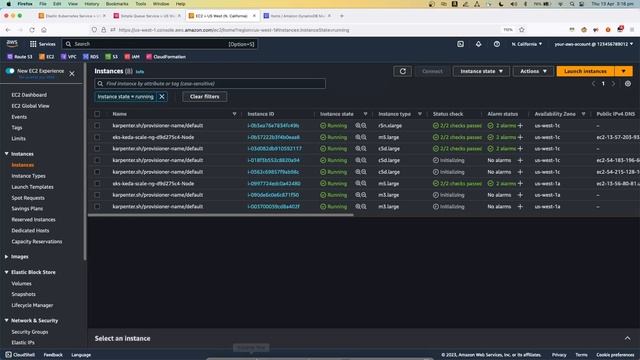This screenshot has height=360, width=640.
Task: Click the Feedback link in the footer
Action: (x=53, y=355)
